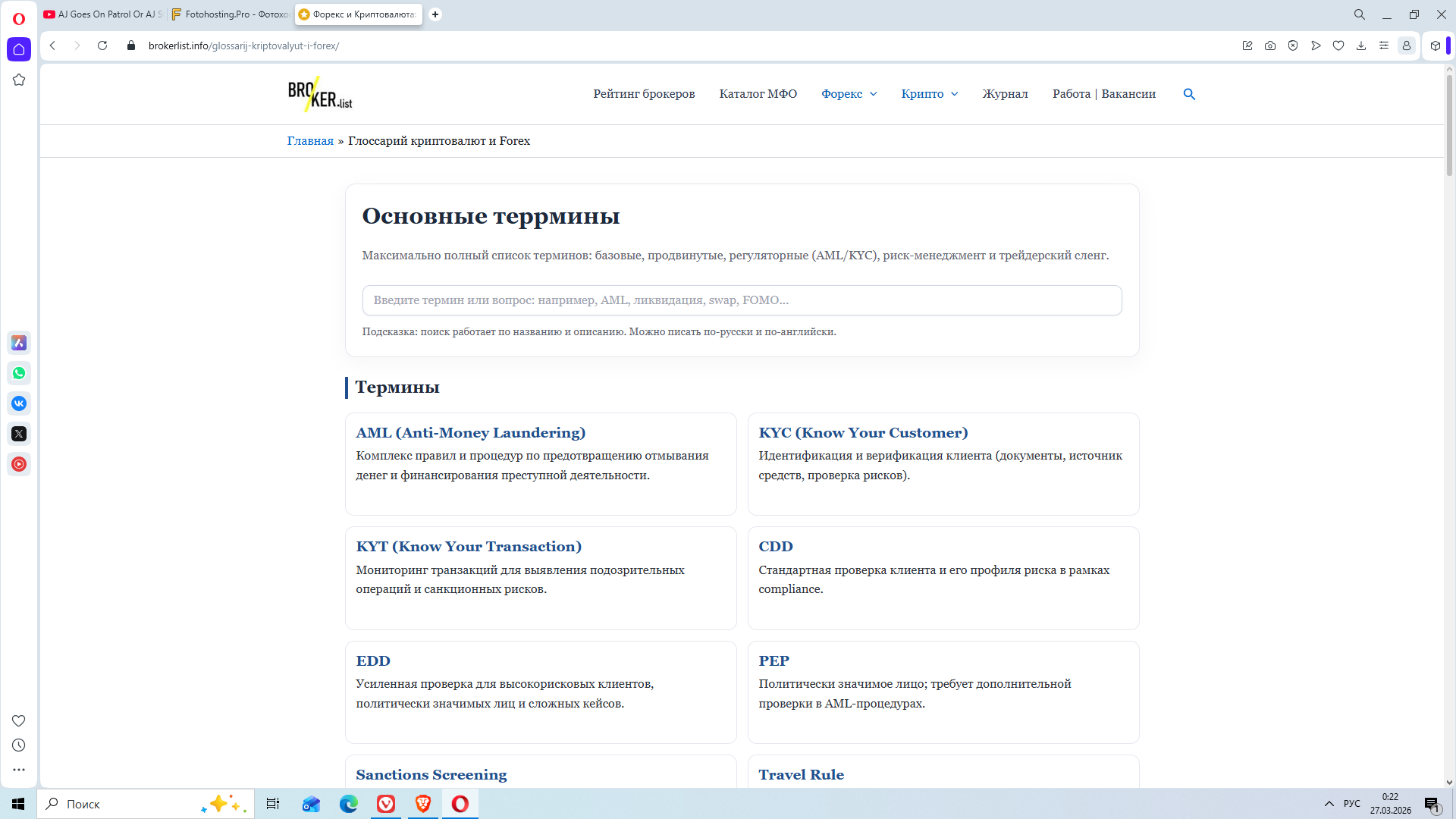Screen dimensions: 1456x819
Task: Open the Журнал menu item
Action: coord(1005,94)
